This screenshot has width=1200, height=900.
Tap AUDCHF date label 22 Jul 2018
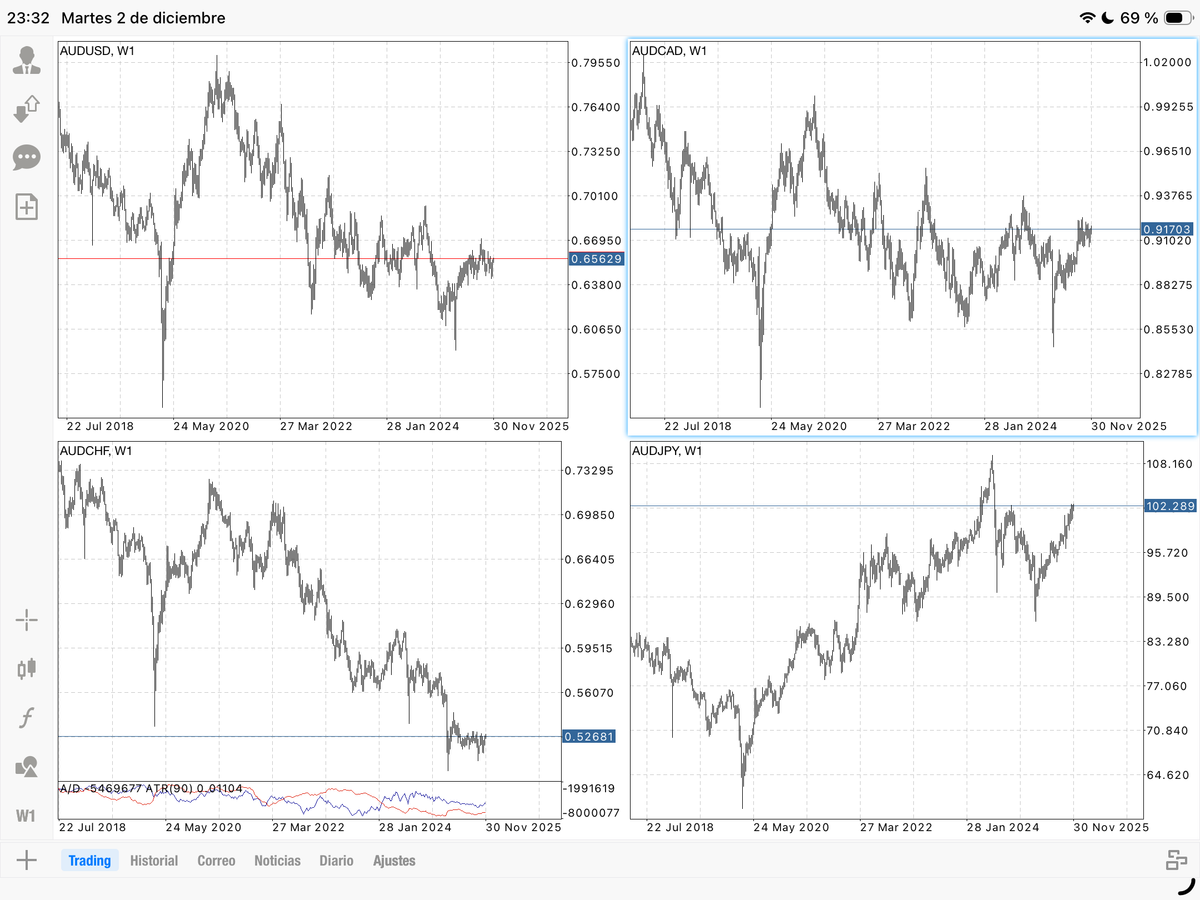click(x=93, y=827)
